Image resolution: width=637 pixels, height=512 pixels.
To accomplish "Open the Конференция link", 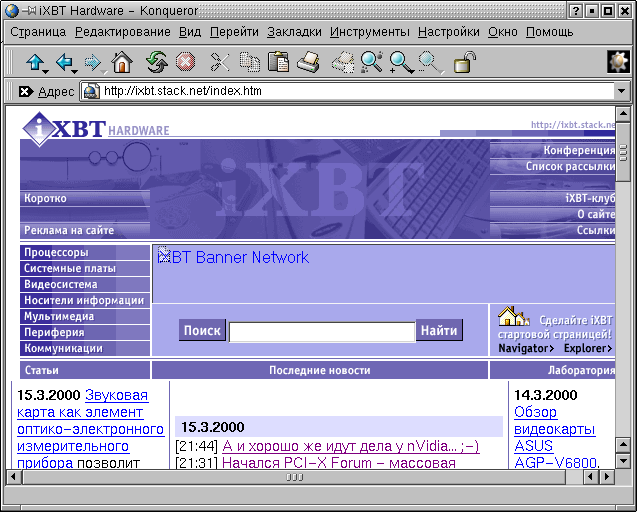I will tap(579, 150).
